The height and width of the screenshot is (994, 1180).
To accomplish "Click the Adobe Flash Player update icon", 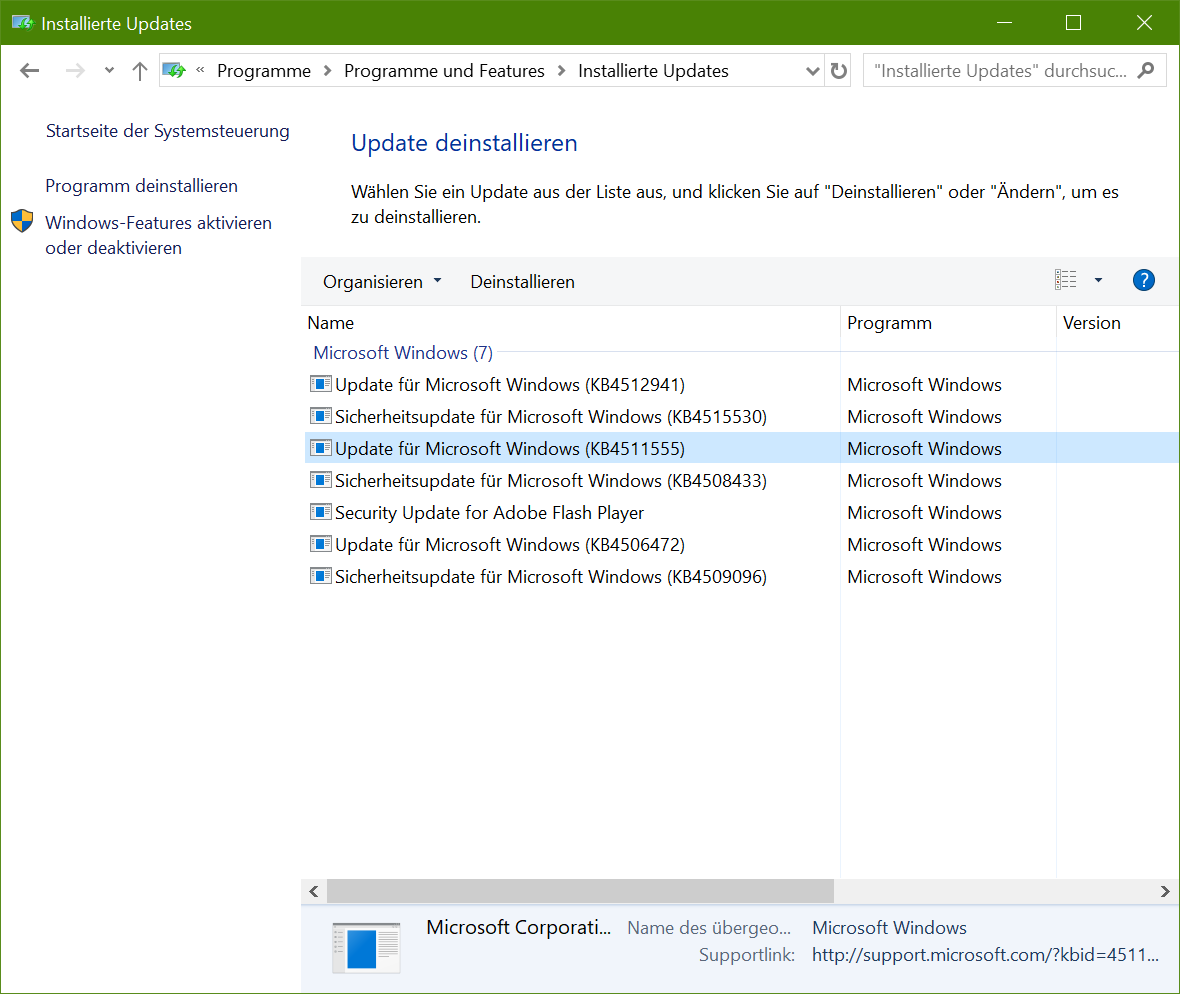I will coord(321,512).
